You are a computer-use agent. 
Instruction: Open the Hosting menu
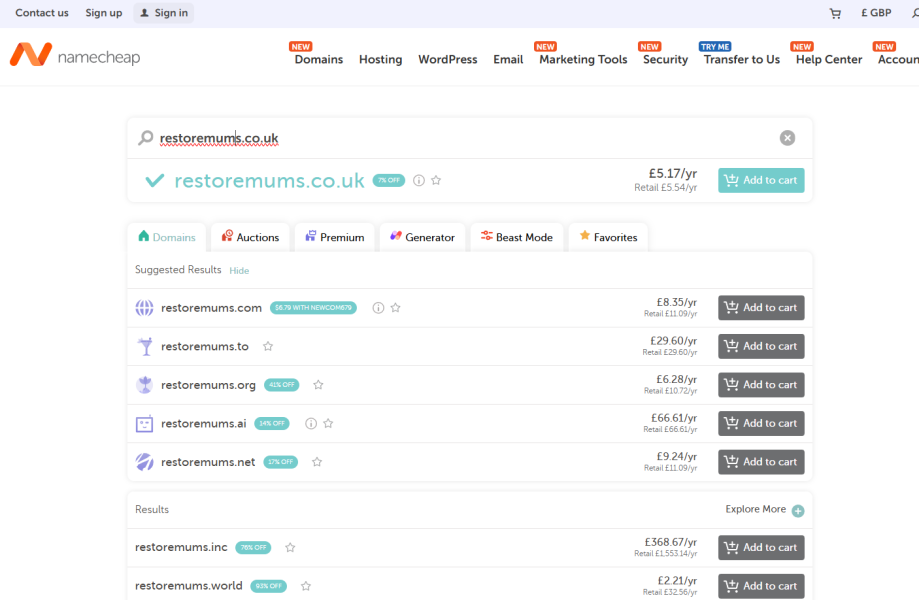tap(380, 59)
